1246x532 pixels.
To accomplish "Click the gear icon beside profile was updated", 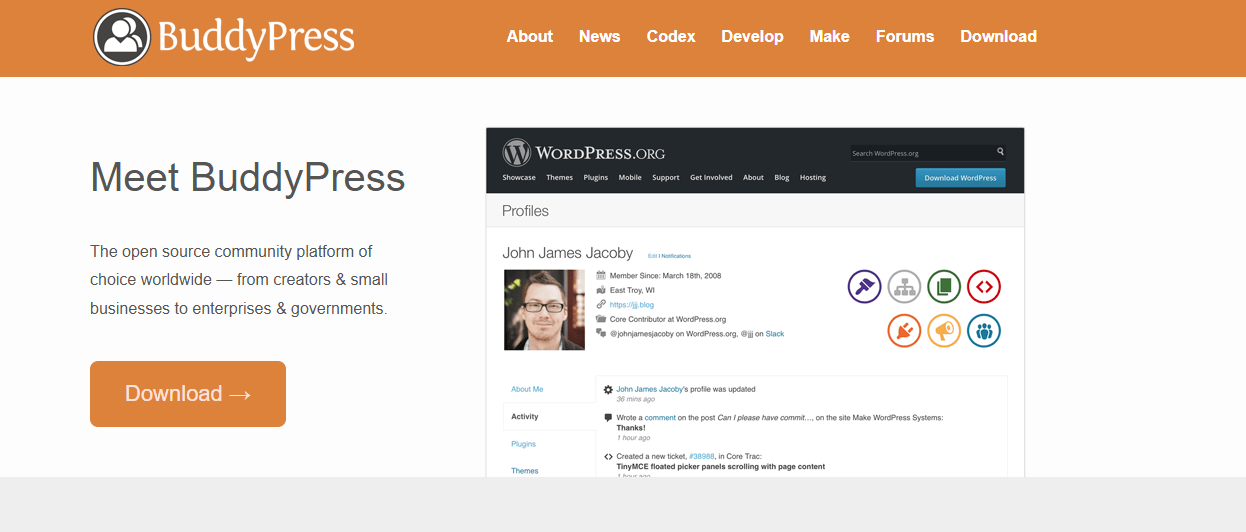I will click(x=608, y=389).
